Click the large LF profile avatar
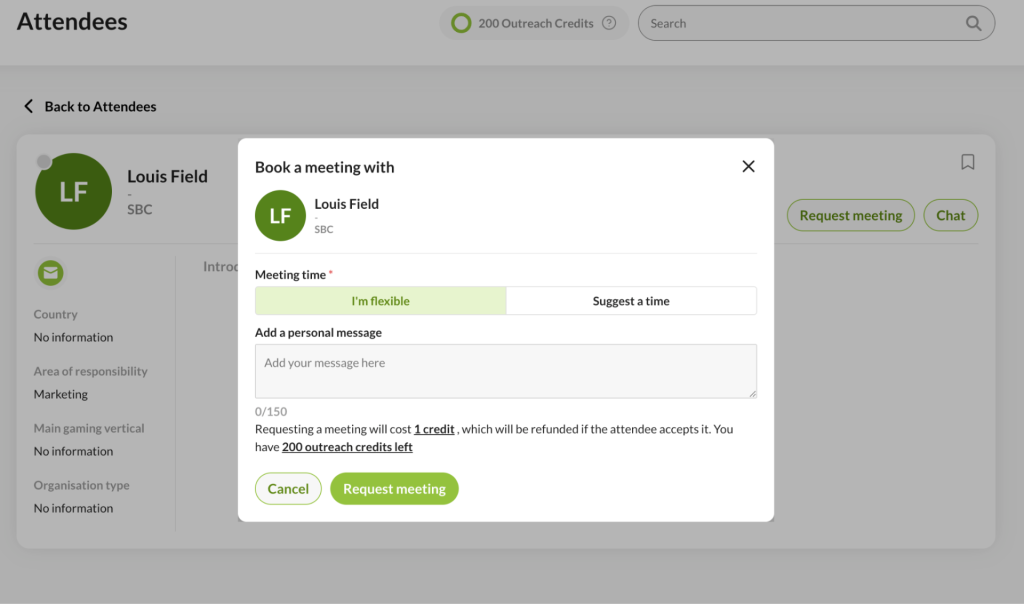1024x604 pixels. coord(73,191)
